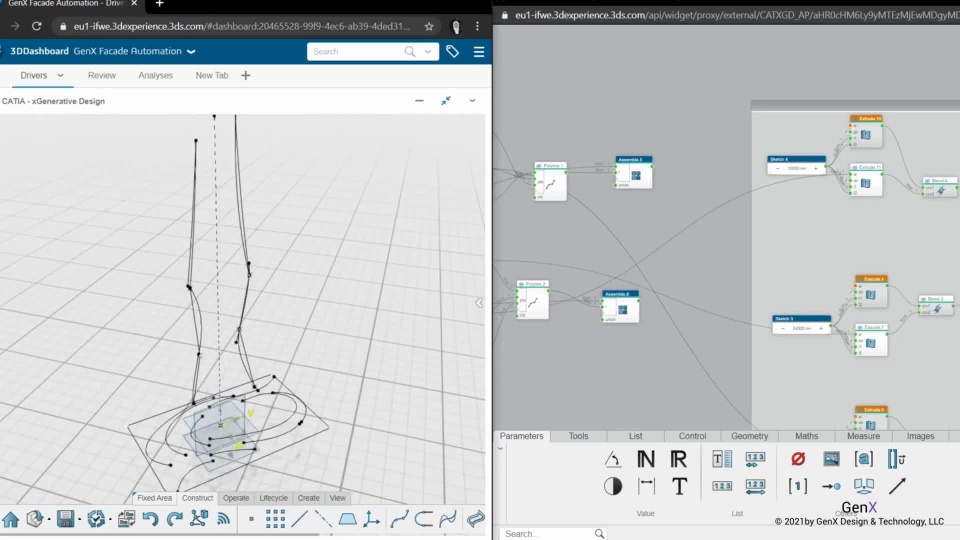
Task: Select the spline curve tool
Action: 448,519
